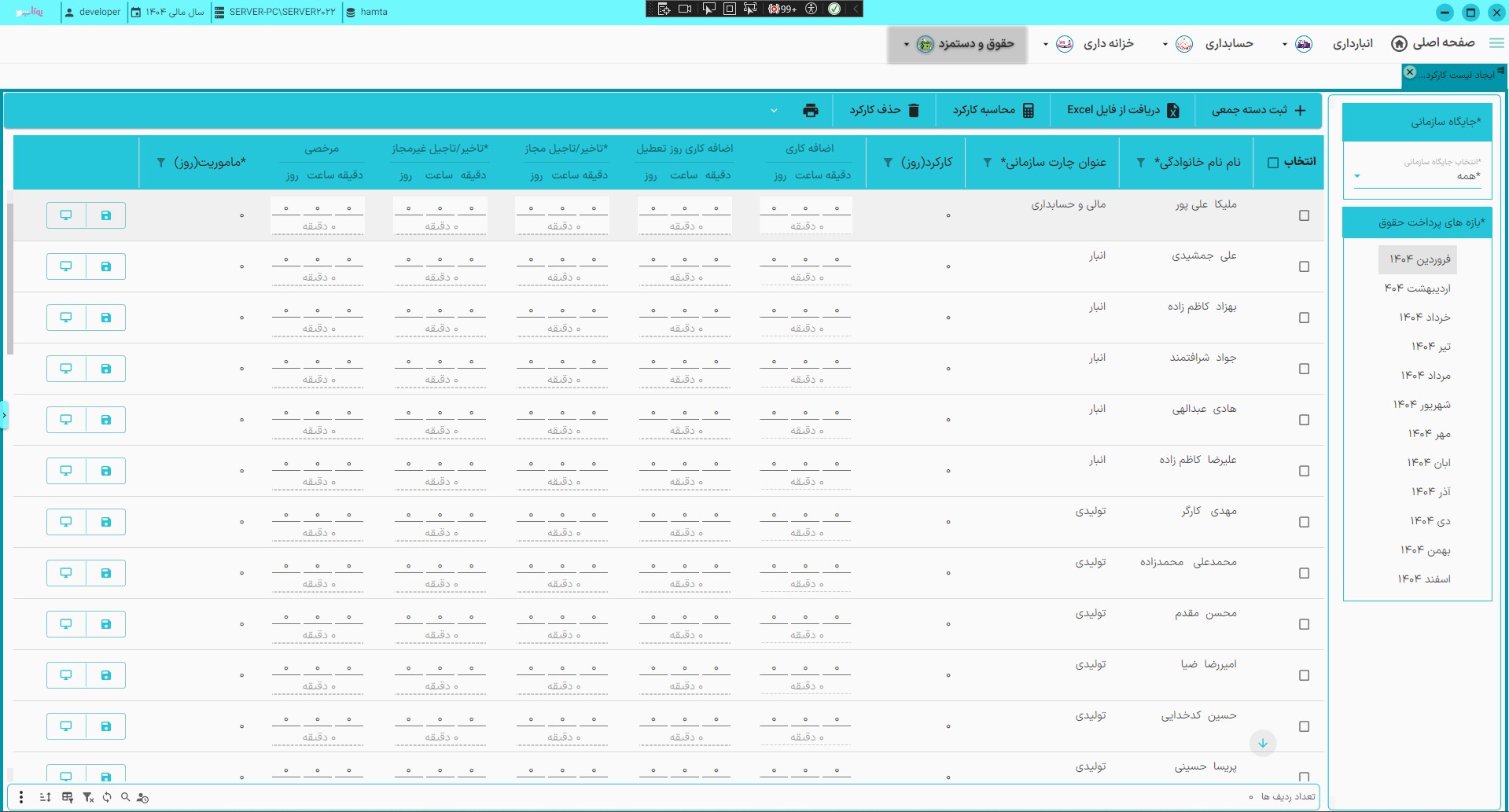Click the printer icon in the toolbar

[810, 110]
